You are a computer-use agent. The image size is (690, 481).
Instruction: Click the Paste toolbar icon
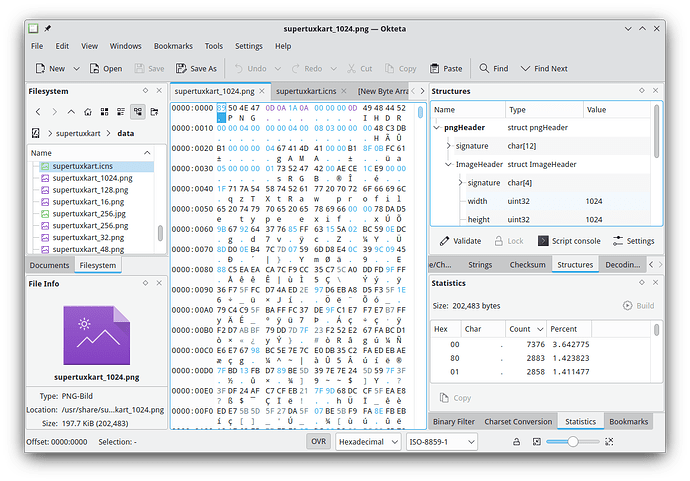(x=445, y=69)
